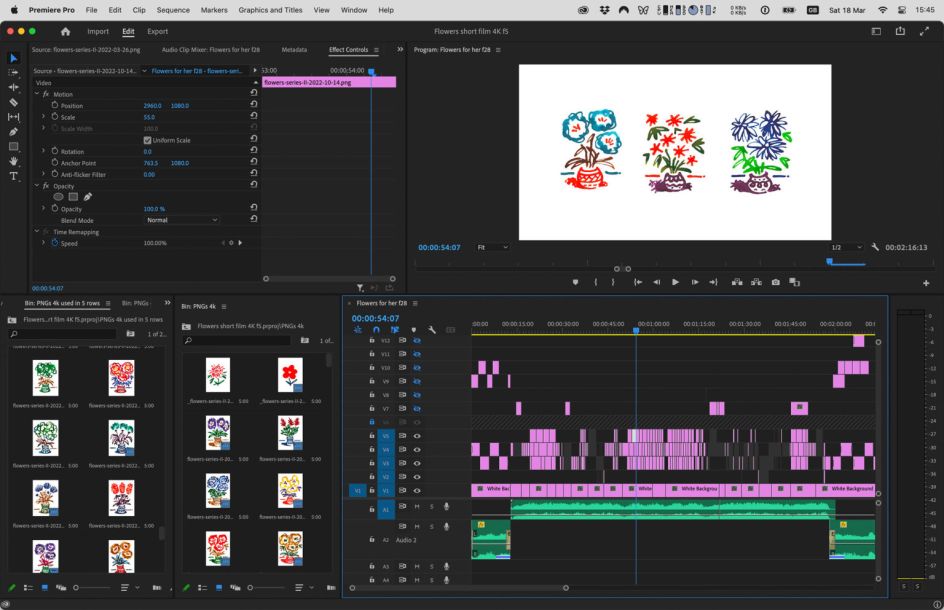The height and width of the screenshot is (610, 944).
Task: Select the Razor tool
Action: point(13,102)
